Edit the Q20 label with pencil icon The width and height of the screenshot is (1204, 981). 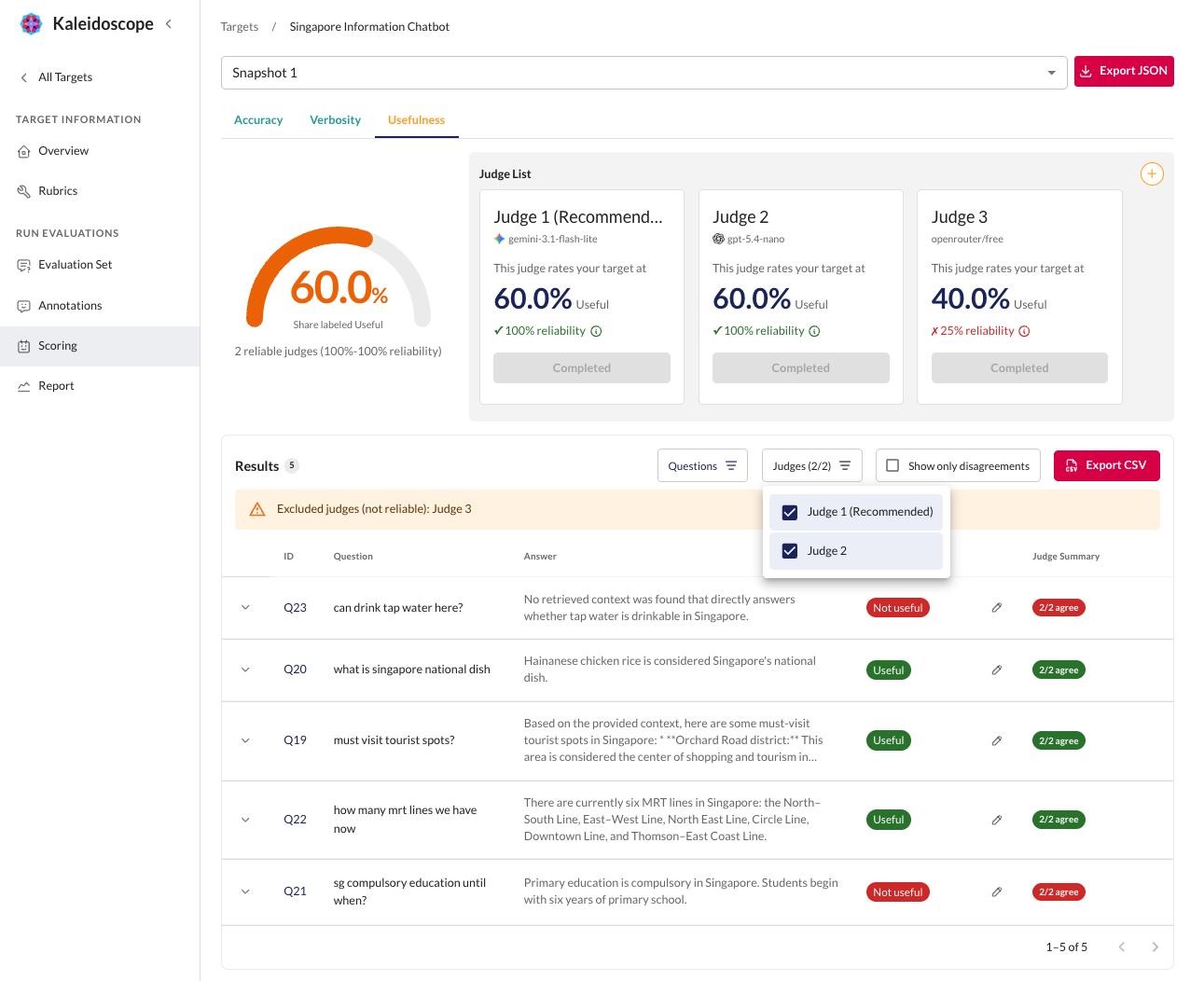pos(997,670)
